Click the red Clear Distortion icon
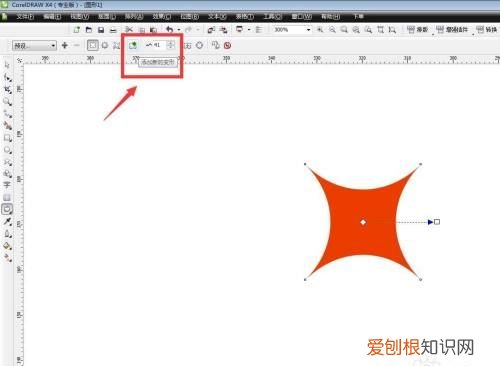 pos(228,45)
